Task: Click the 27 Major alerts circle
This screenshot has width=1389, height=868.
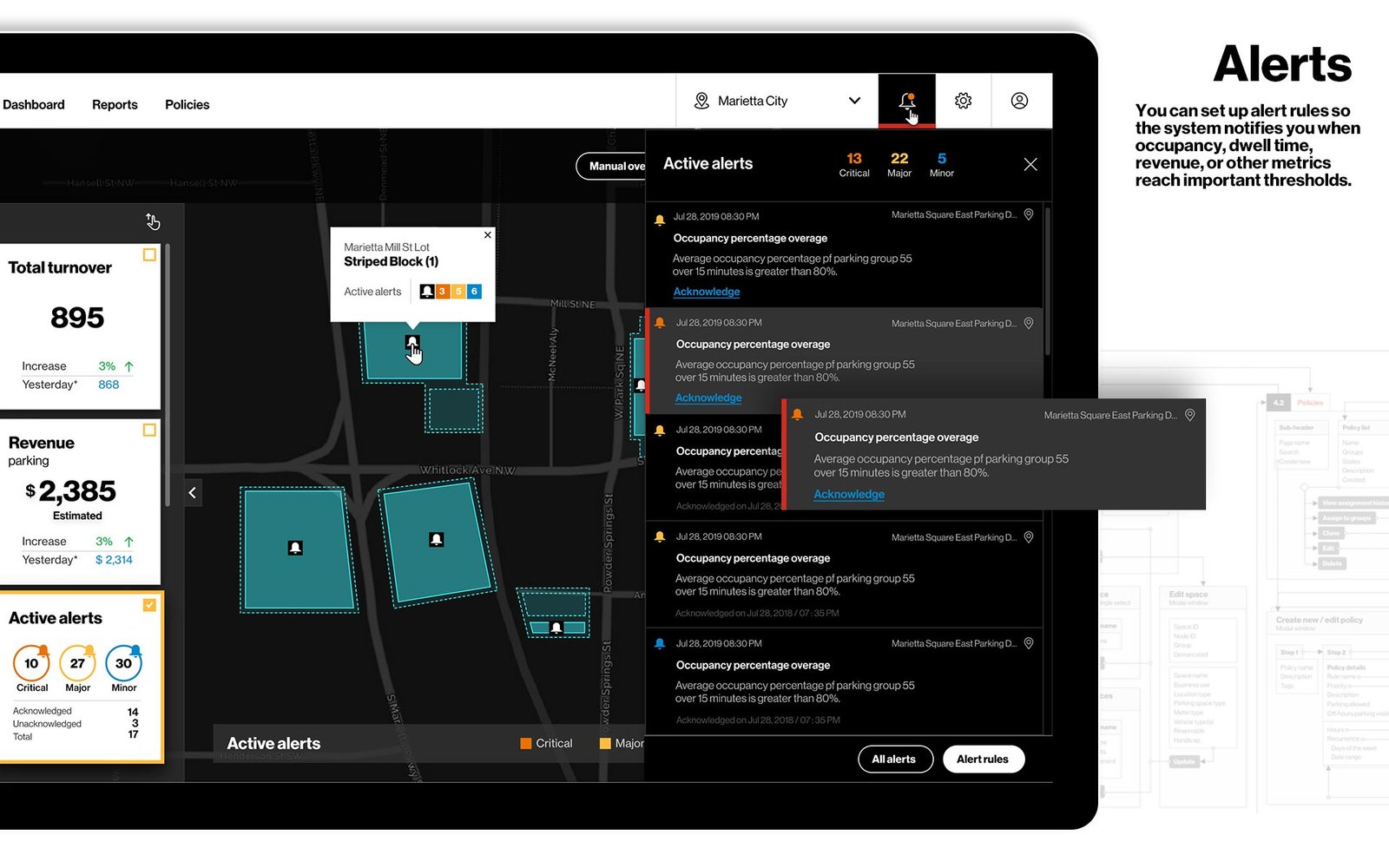Action: coord(77,663)
